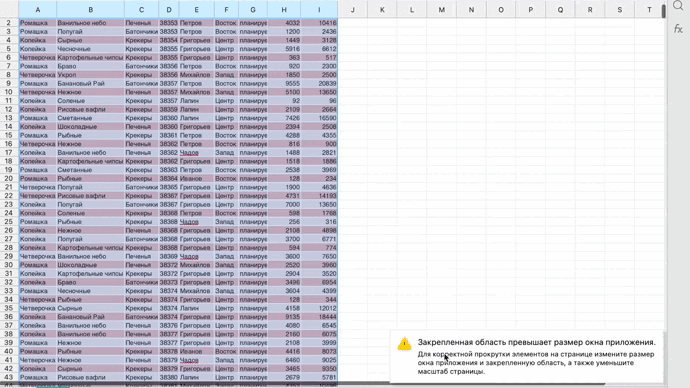Select 'Чадов' cell in row 17
This screenshot has width=690, height=388.
click(196, 153)
